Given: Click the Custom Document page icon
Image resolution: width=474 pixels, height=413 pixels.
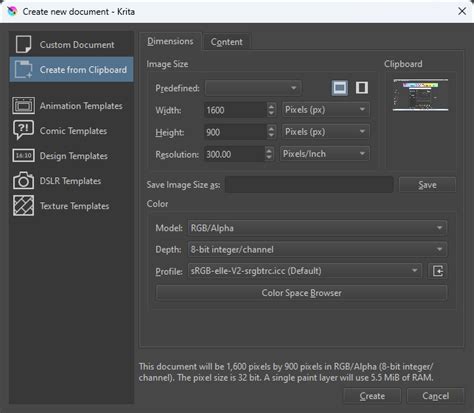Looking at the screenshot, I should [x=23, y=44].
